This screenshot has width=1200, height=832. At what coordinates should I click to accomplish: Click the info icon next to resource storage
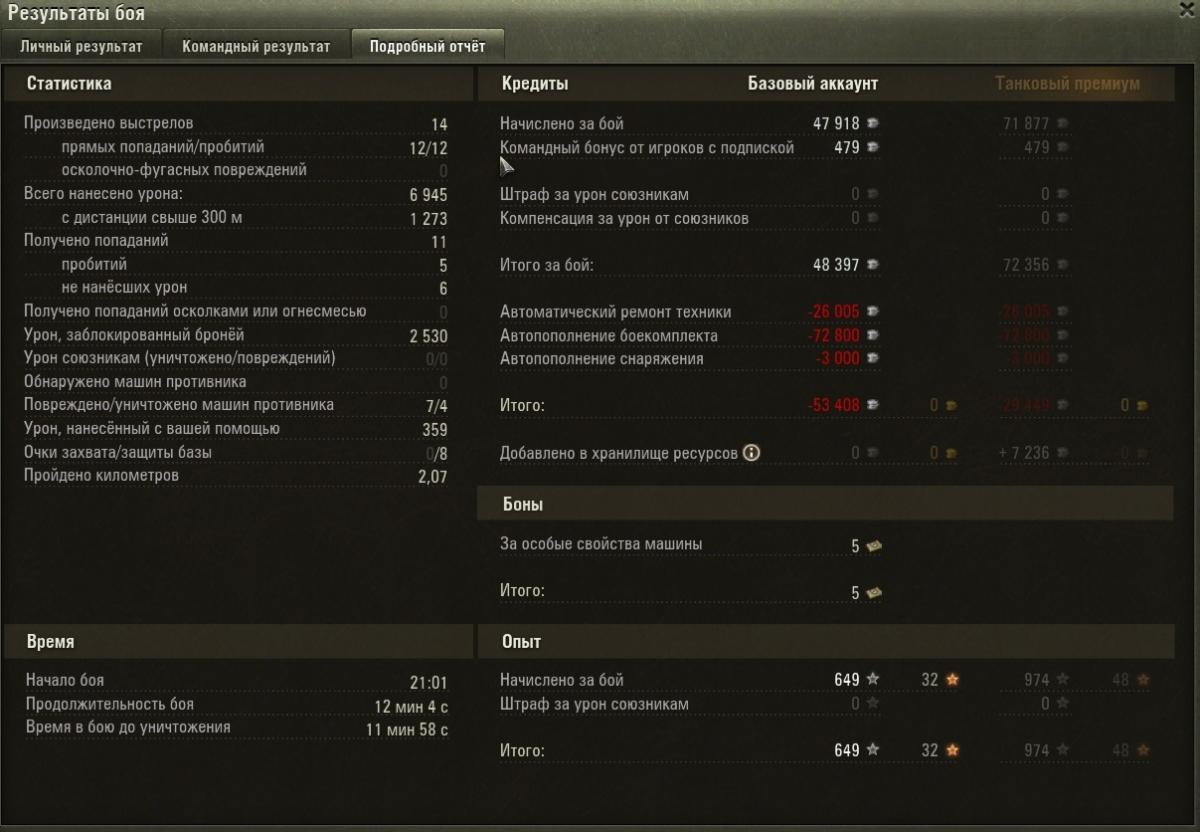click(x=751, y=453)
